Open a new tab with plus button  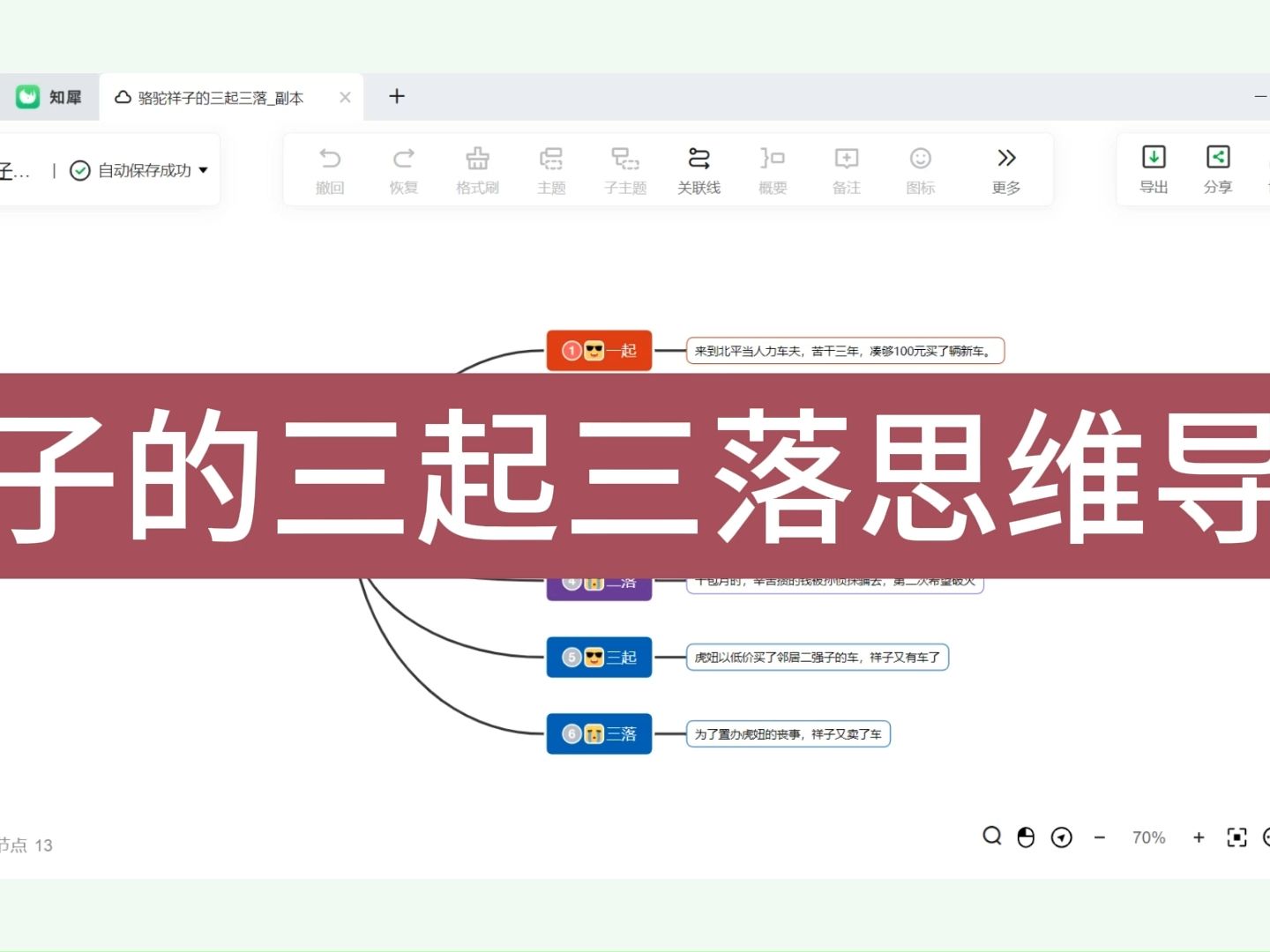click(397, 96)
